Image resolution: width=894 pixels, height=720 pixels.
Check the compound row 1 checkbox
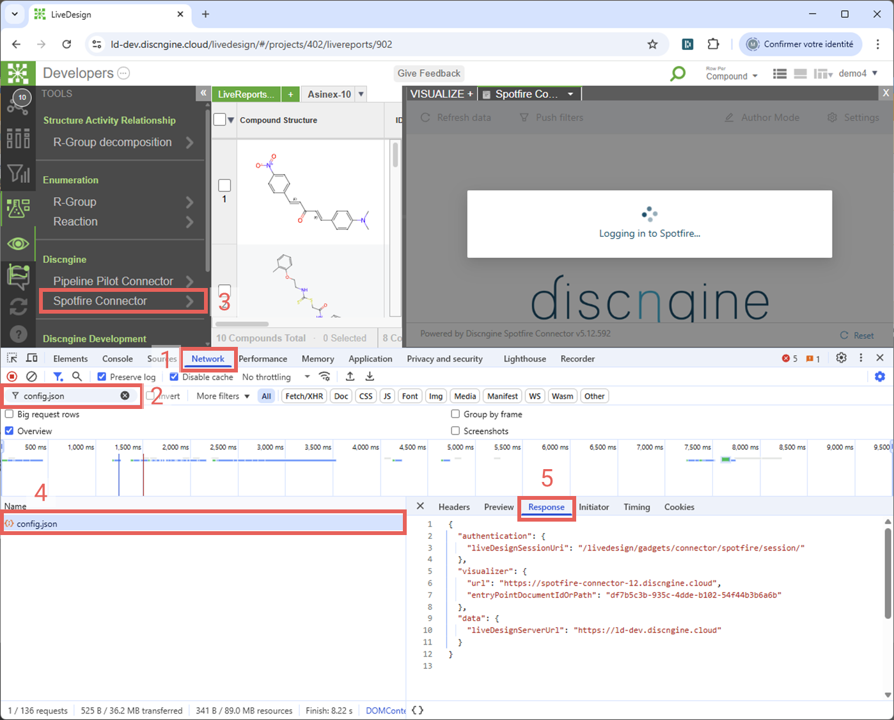click(225, 185)
